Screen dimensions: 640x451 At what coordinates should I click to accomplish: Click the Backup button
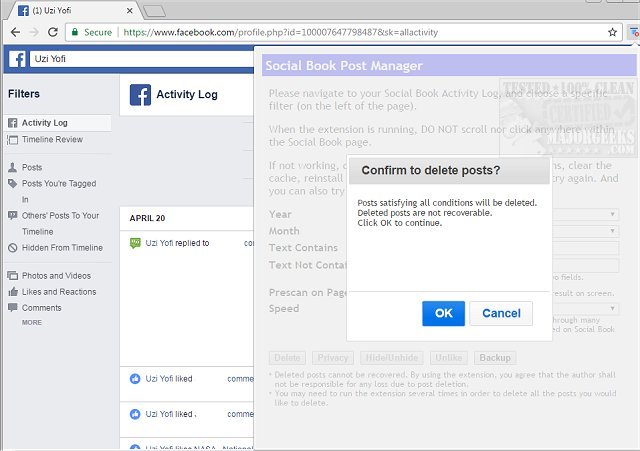(x=495, y=358)
